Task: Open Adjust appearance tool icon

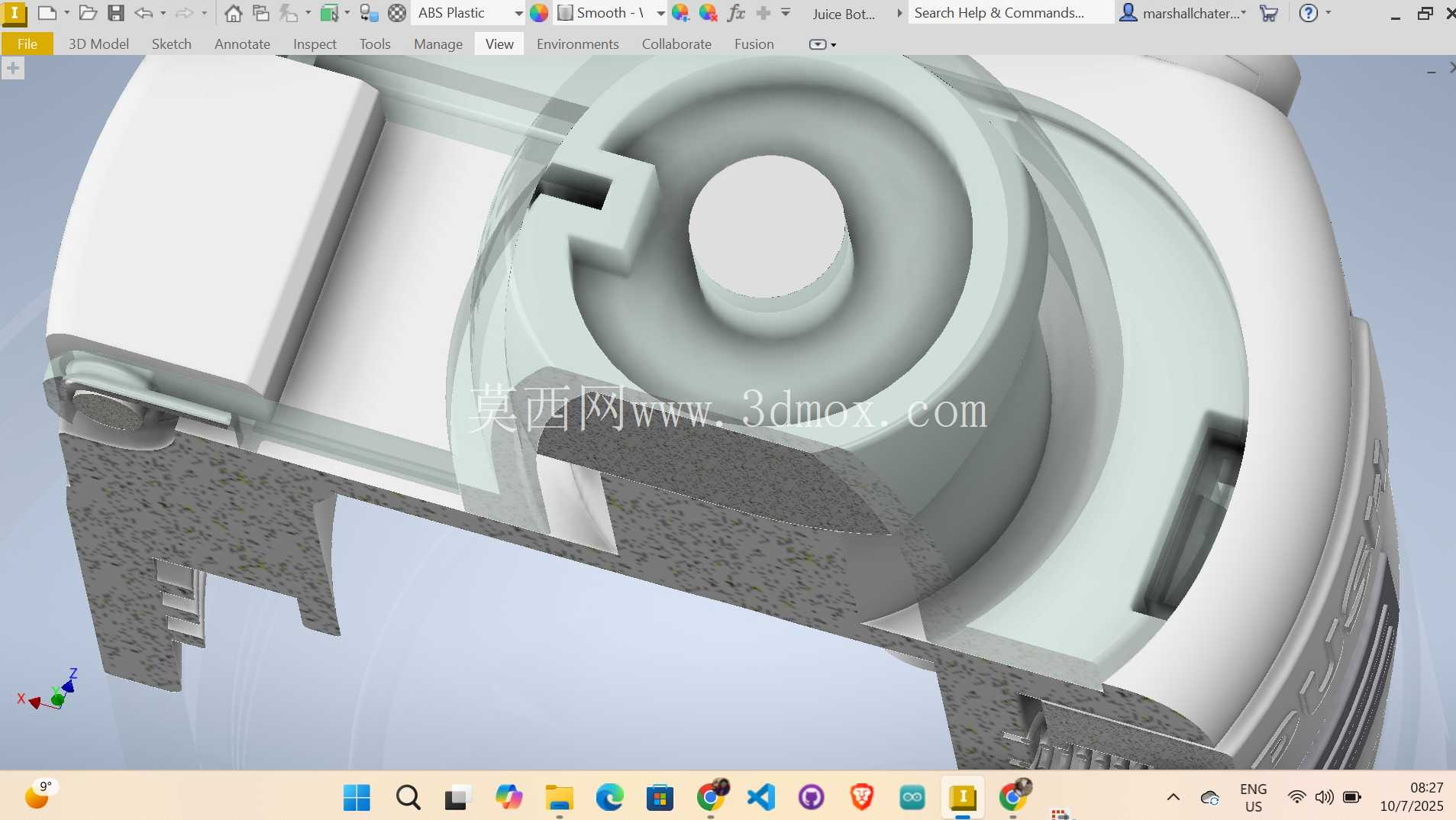Action: tap(680, 13)
